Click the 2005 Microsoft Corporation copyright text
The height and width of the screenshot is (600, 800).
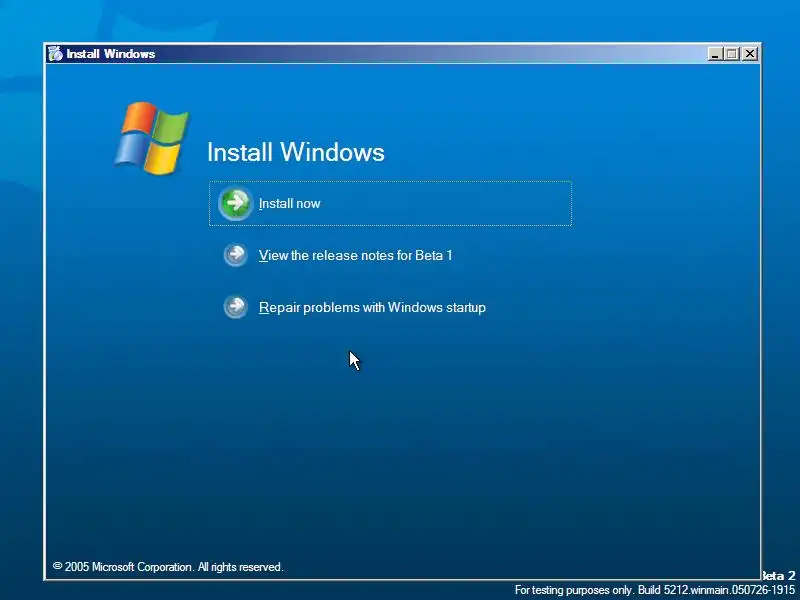(x=168, y=567)
